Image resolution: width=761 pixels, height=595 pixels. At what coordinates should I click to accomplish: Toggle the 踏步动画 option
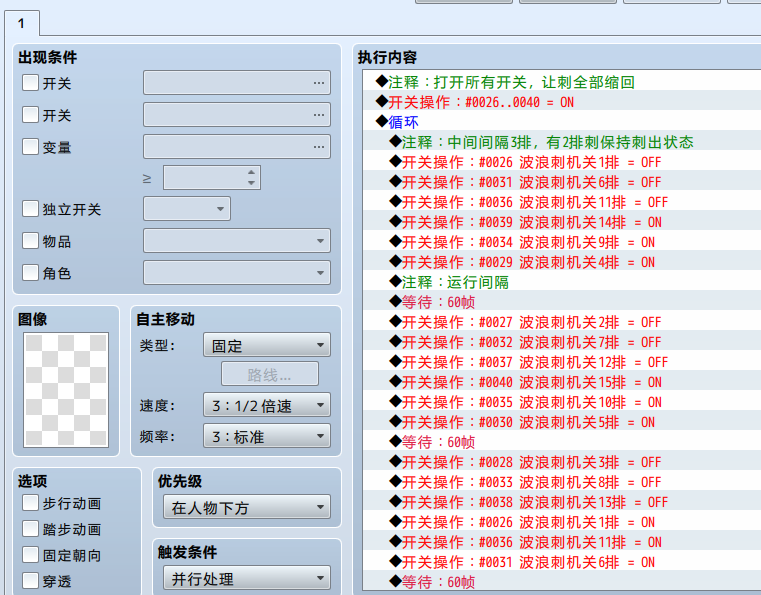(30, 529)
